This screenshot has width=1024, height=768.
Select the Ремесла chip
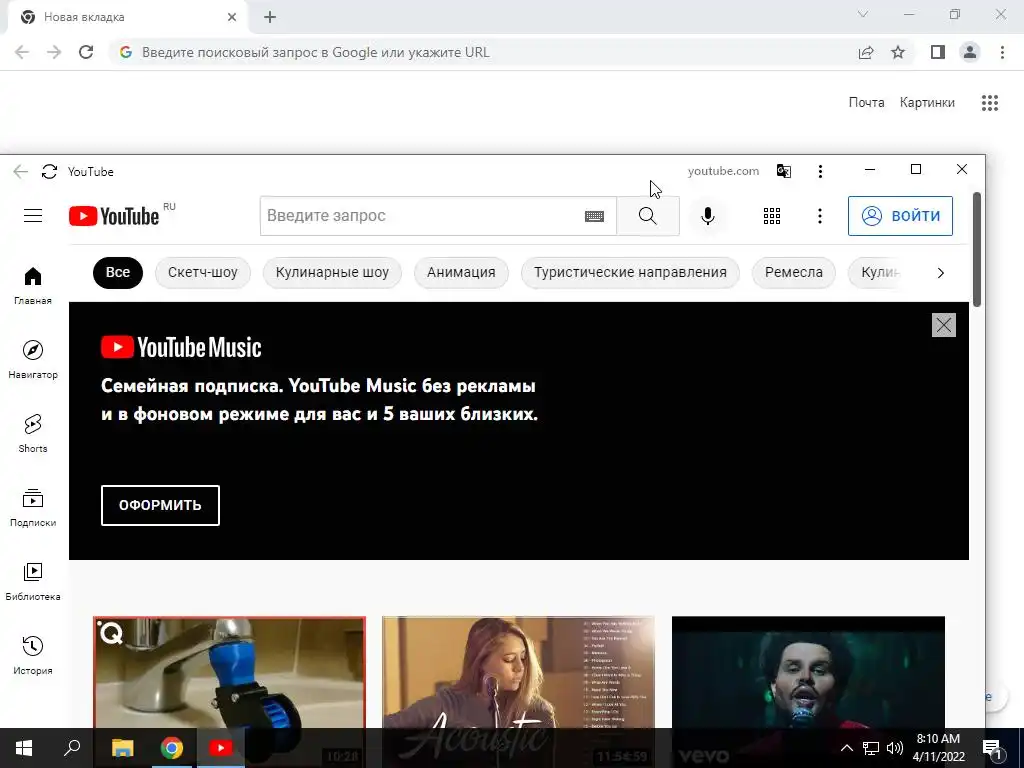coord(793,272)
